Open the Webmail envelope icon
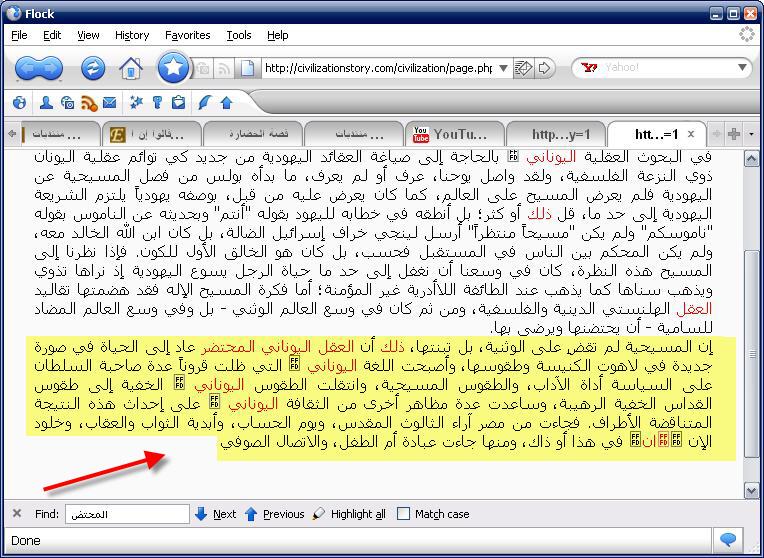 [109, 102]
